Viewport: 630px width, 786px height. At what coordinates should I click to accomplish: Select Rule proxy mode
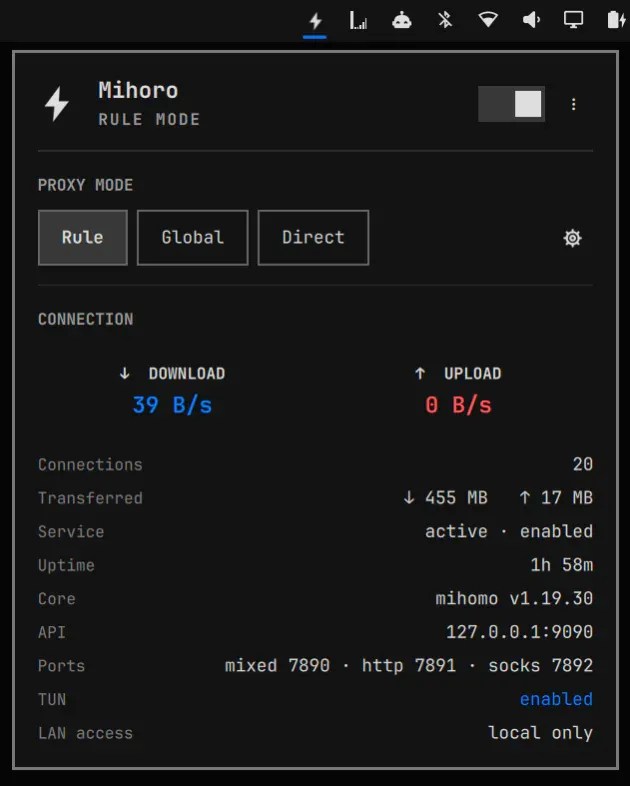point(83,238)
